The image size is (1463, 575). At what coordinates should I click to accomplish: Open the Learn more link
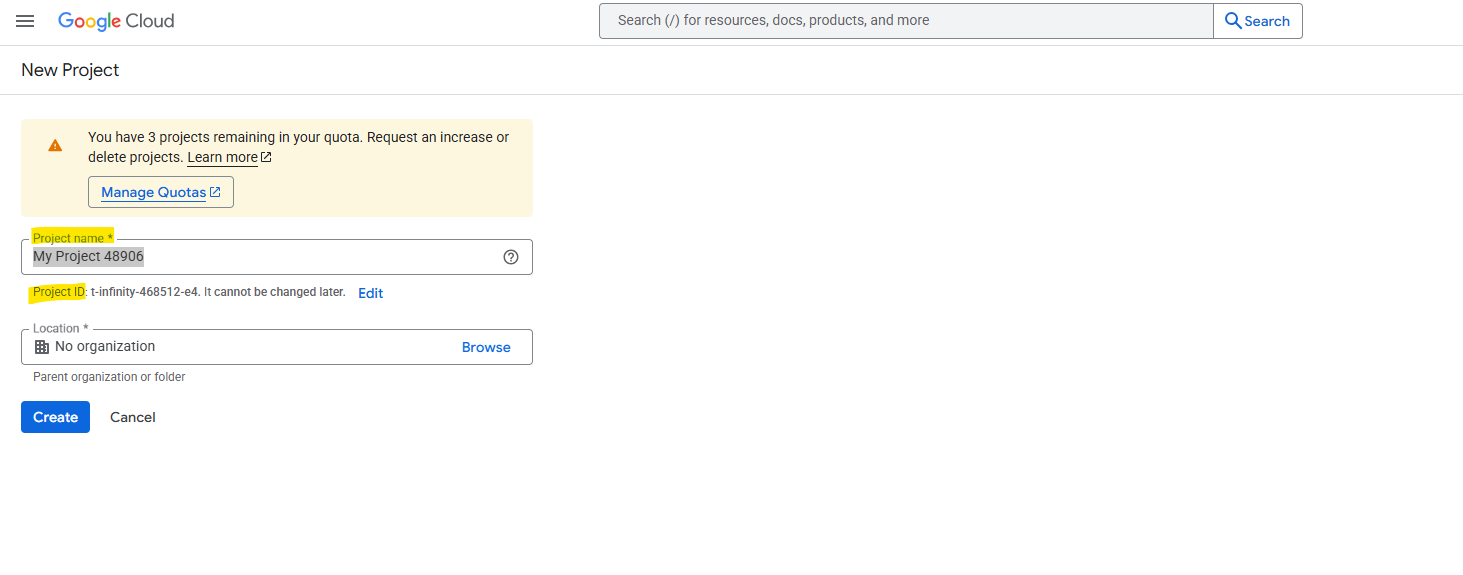tap(222, 157)
